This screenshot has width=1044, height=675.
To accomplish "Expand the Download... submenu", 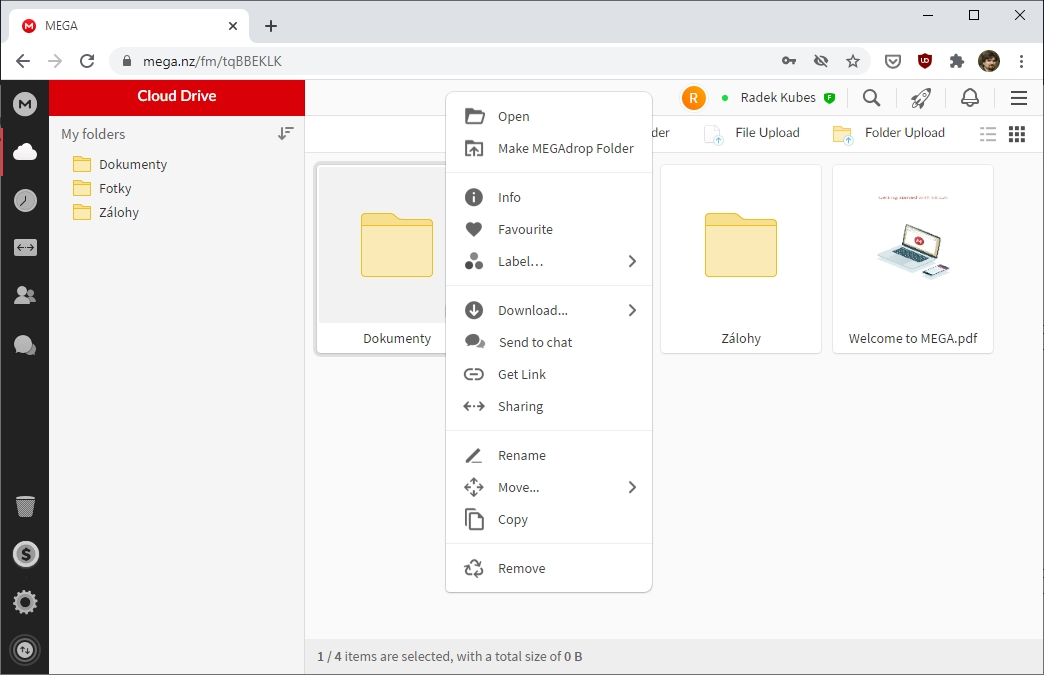I will [x=549, y=310].
